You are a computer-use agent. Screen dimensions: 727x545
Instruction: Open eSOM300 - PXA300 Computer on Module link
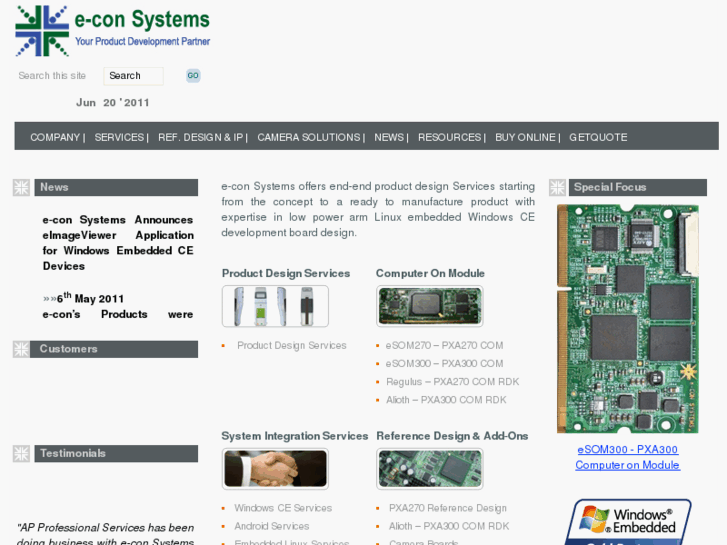coord(628,457)
